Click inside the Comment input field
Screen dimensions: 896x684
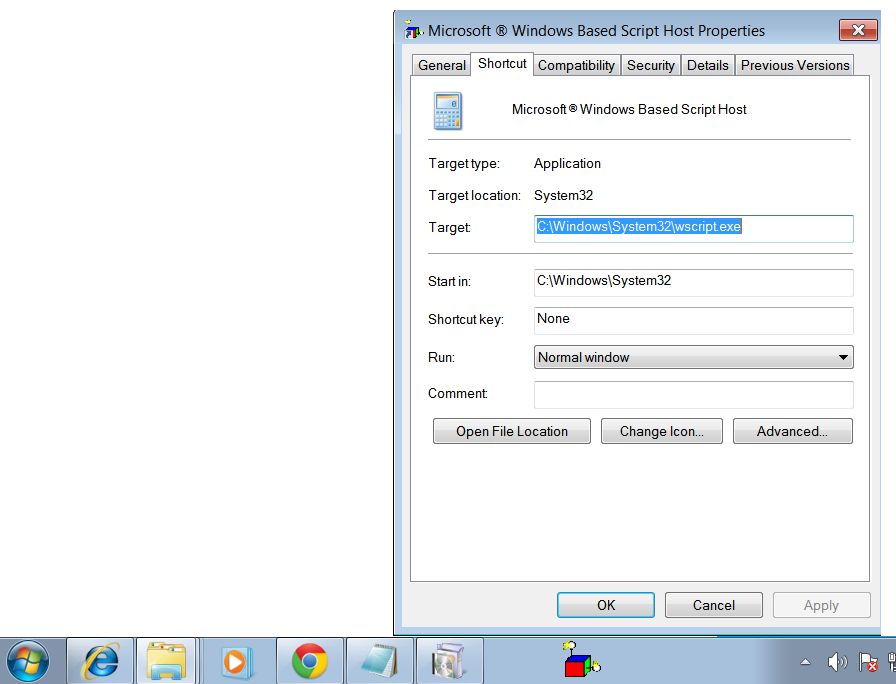coord(693,394)
